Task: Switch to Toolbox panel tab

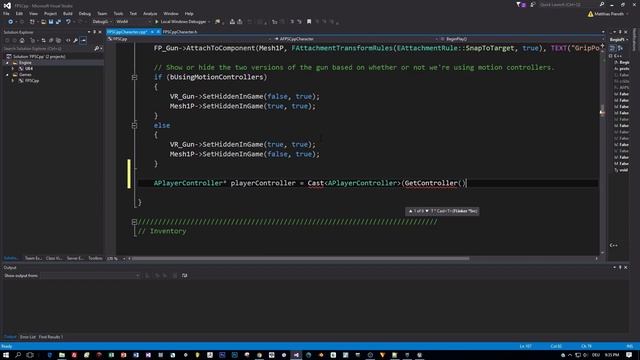Action: [96, 258]
